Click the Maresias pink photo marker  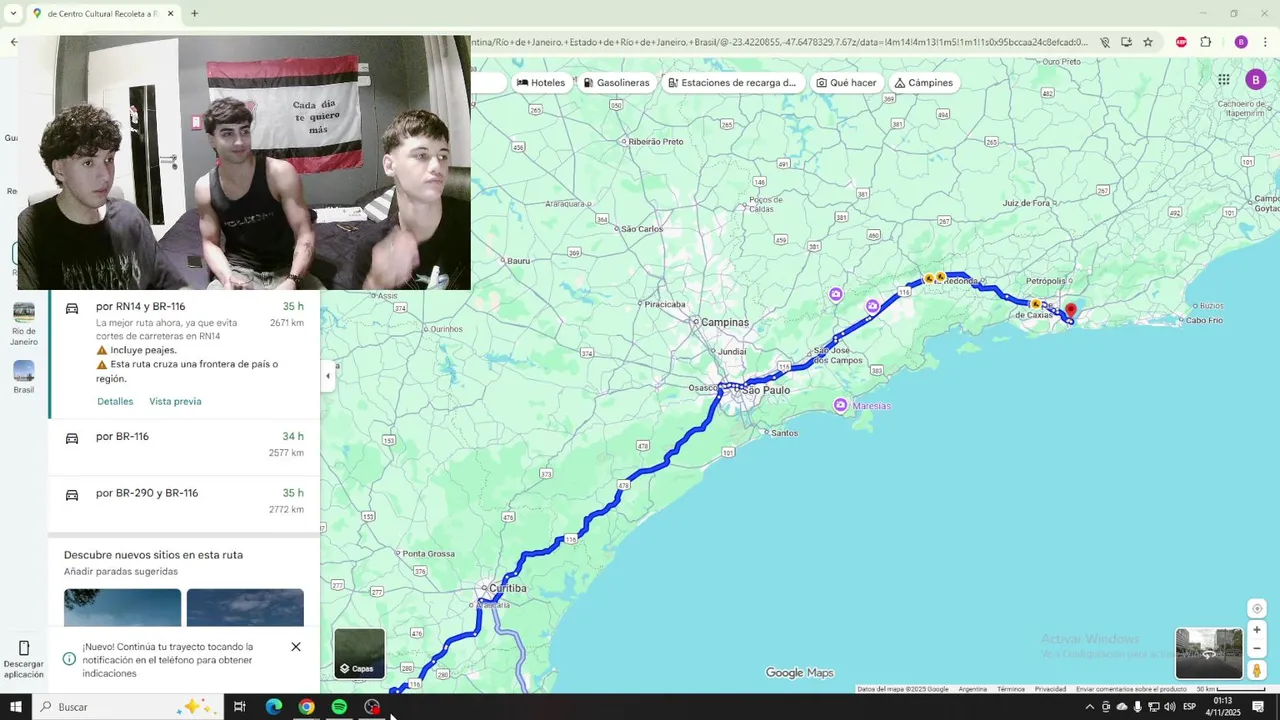(840, 405)
